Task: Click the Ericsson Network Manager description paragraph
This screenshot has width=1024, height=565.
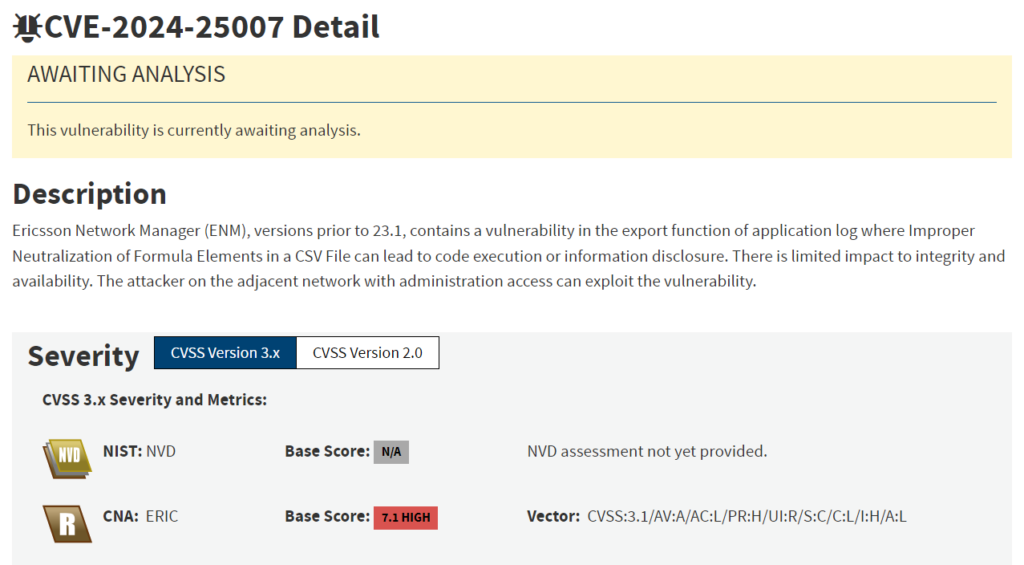Action: pyautogui.click(x=508, y=256)
